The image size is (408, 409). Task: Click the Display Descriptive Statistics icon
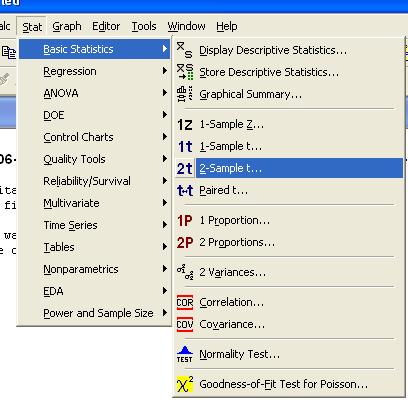pos(184,50)
